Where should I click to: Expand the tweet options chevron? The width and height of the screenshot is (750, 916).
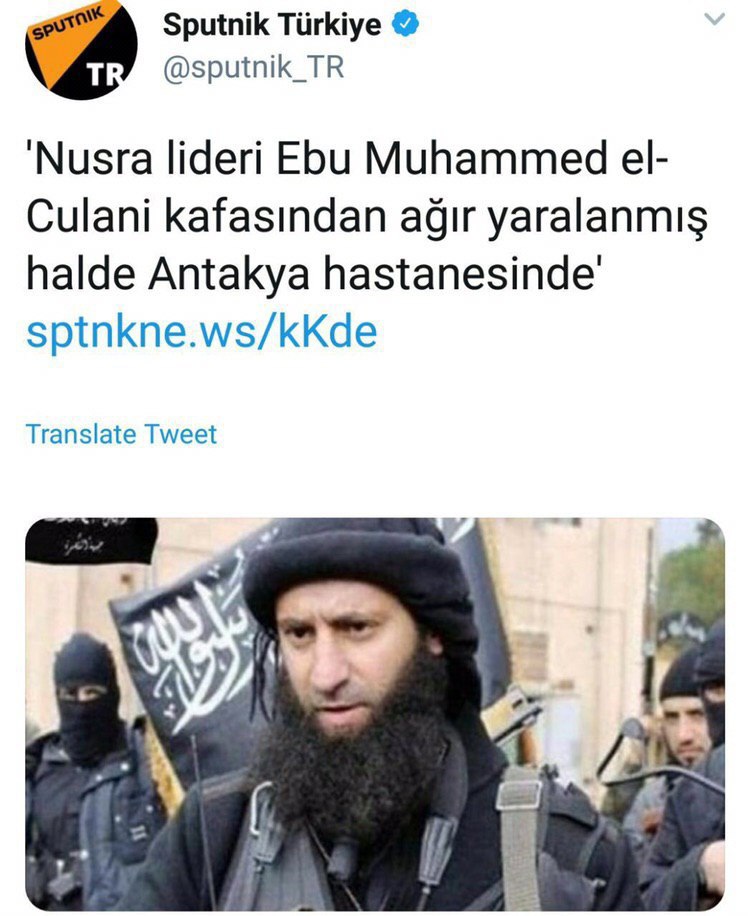click(714, 19)
